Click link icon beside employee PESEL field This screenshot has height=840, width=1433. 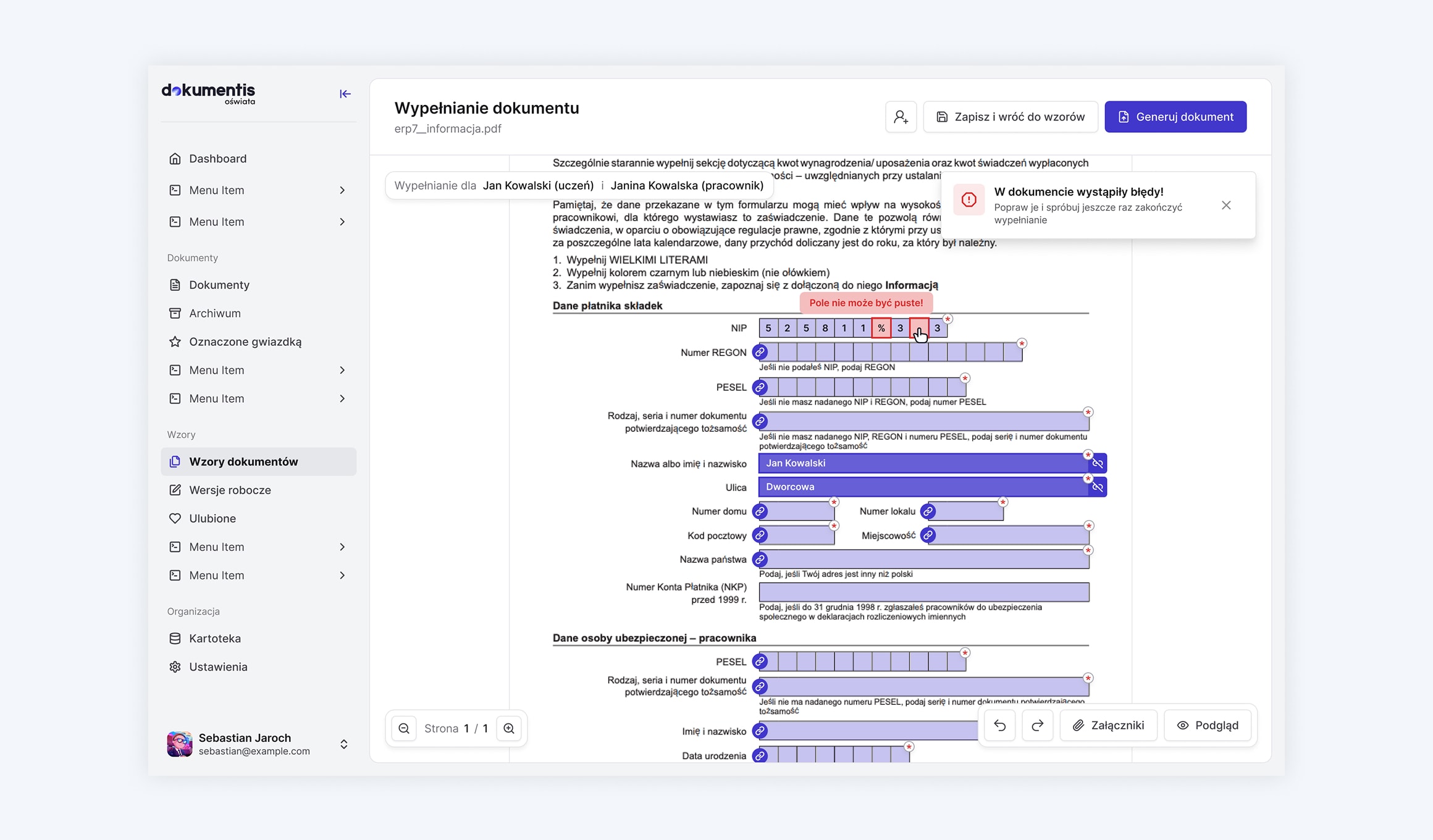760,661
